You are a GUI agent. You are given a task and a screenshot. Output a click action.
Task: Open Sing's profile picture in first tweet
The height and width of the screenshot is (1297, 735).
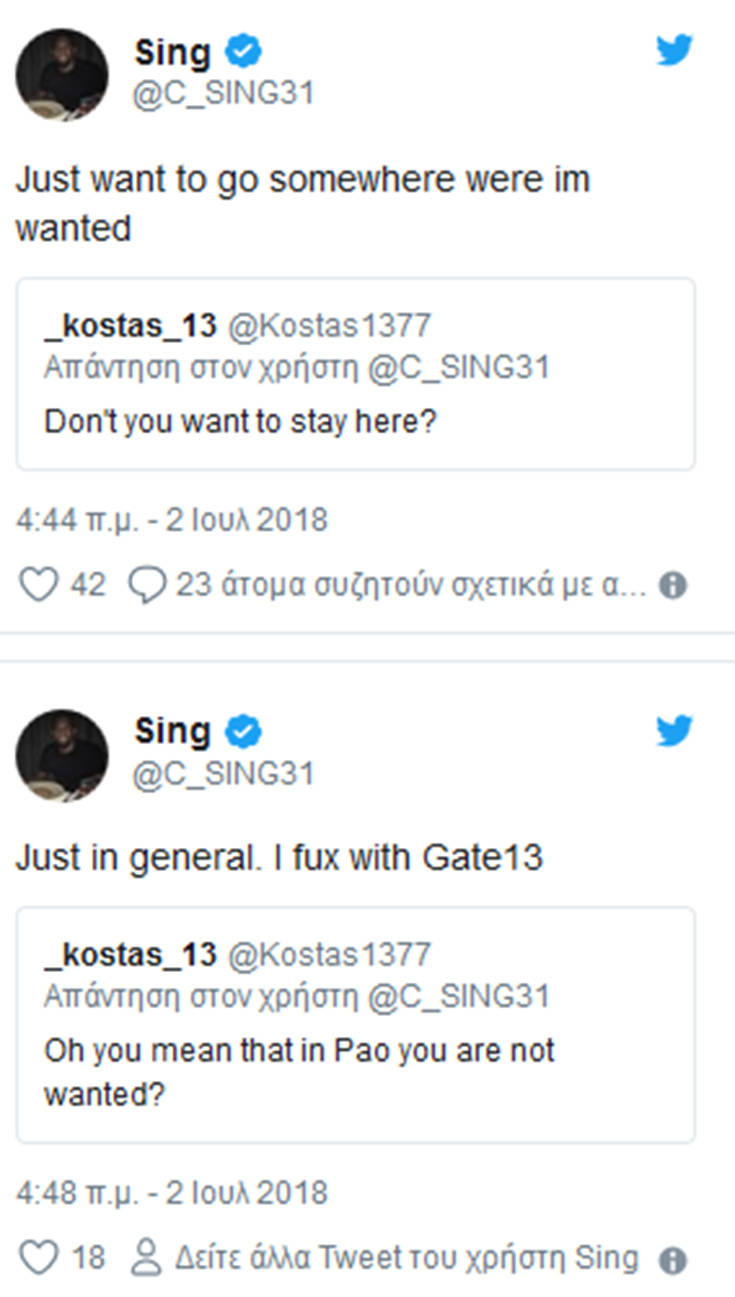click(x=62, y=75)
